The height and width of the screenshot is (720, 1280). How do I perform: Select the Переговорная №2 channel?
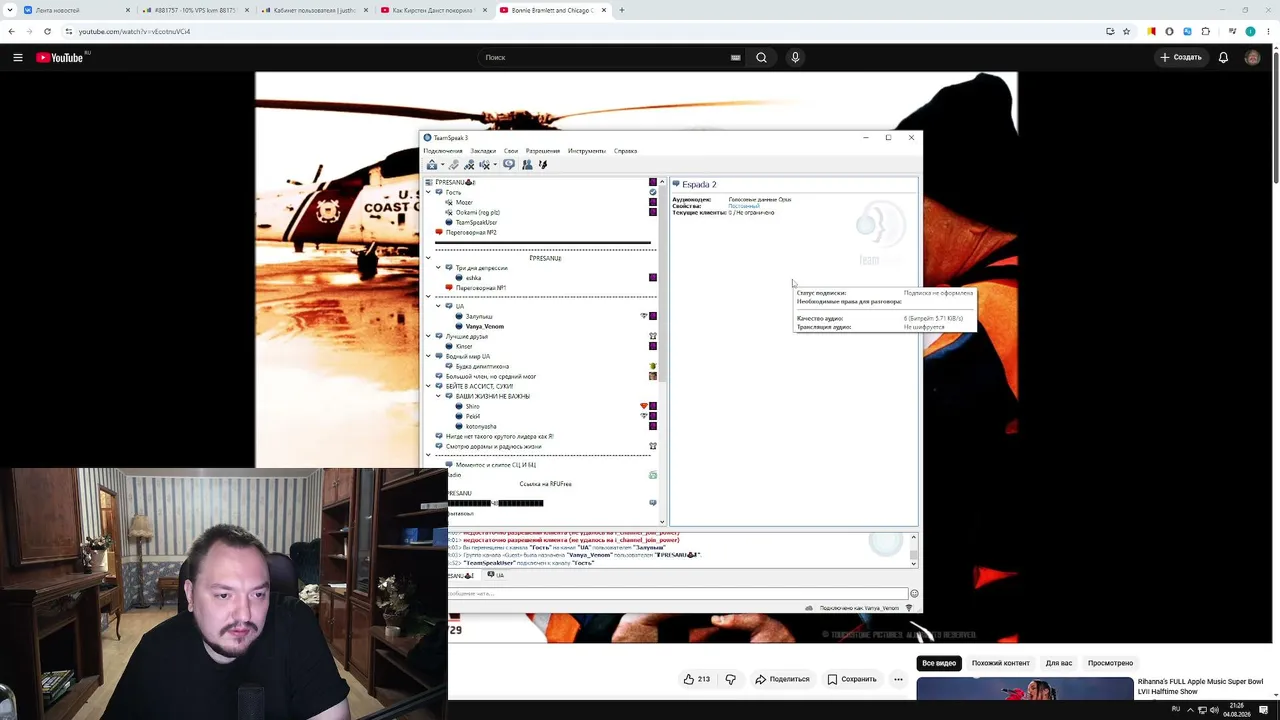[471, 232]
